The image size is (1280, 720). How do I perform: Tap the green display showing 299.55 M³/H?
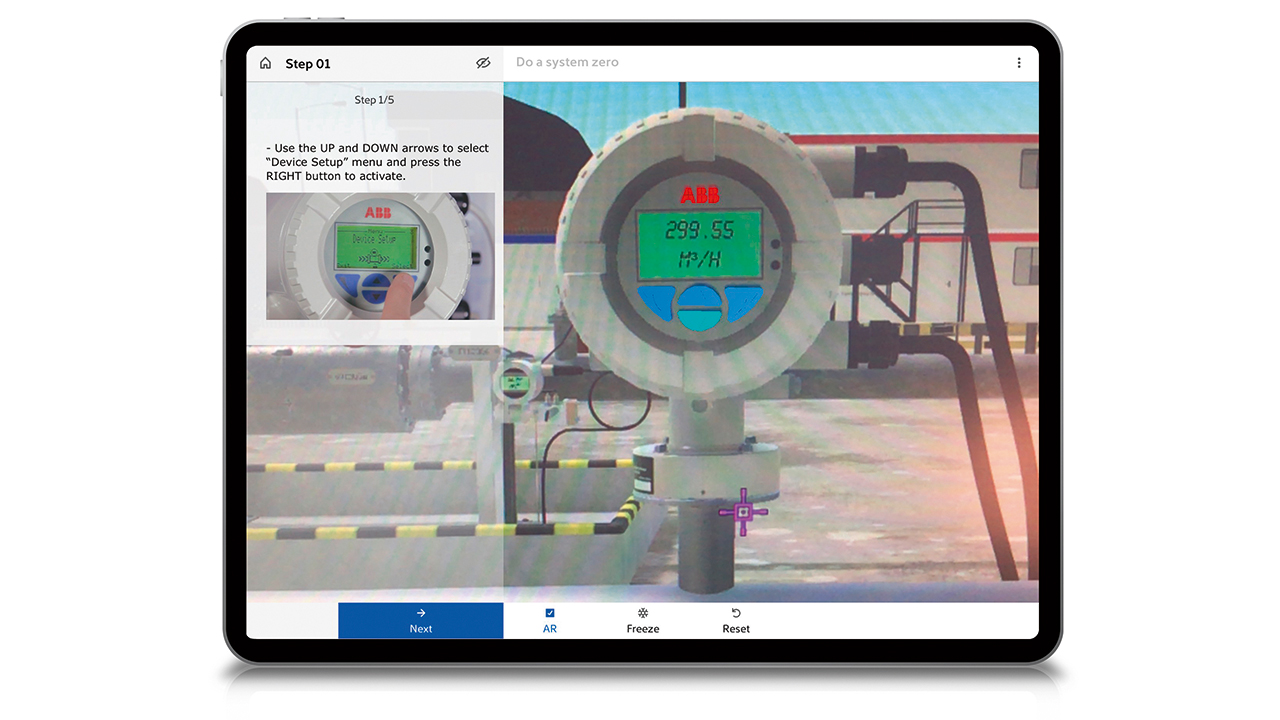(699, 243)
